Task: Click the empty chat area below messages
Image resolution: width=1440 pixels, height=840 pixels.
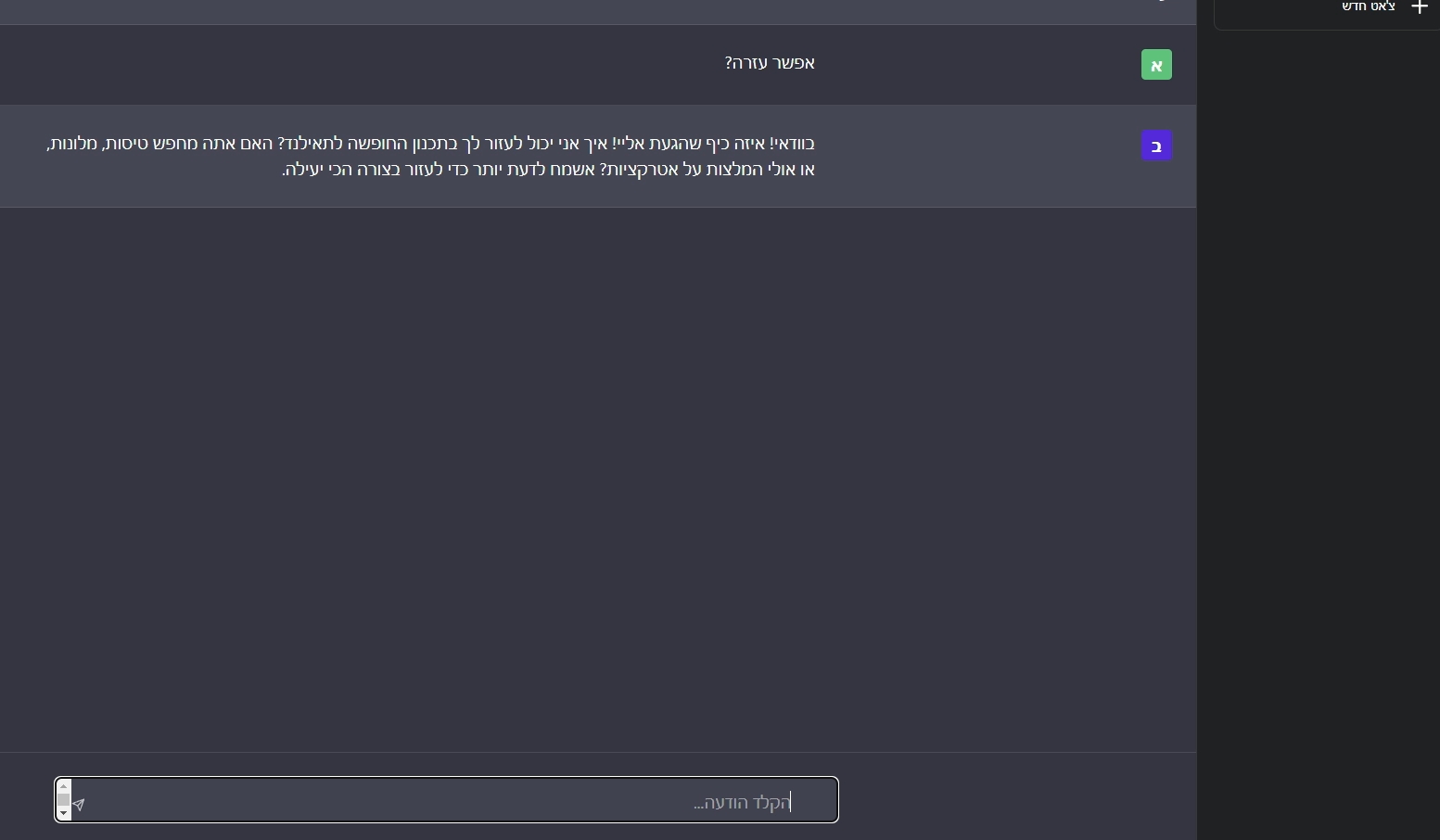Action: [598, 477]
